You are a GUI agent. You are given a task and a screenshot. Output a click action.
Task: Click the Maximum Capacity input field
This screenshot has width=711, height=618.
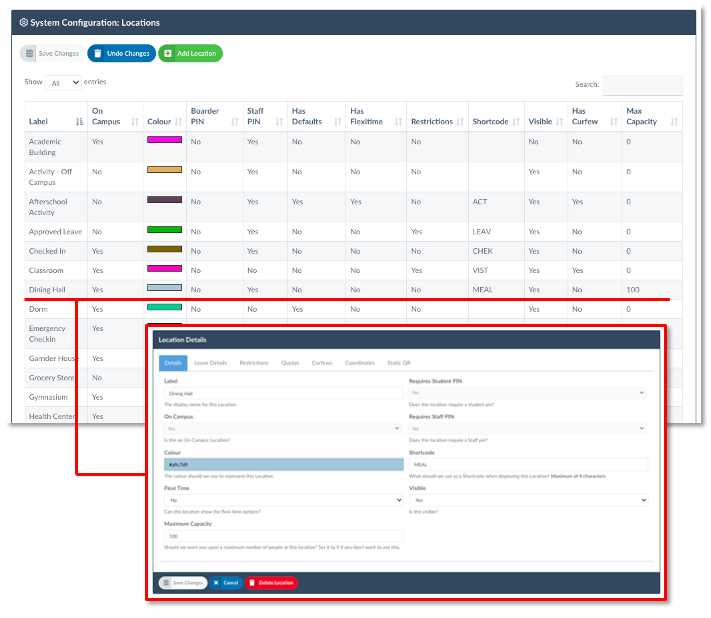tap(283, 536)
